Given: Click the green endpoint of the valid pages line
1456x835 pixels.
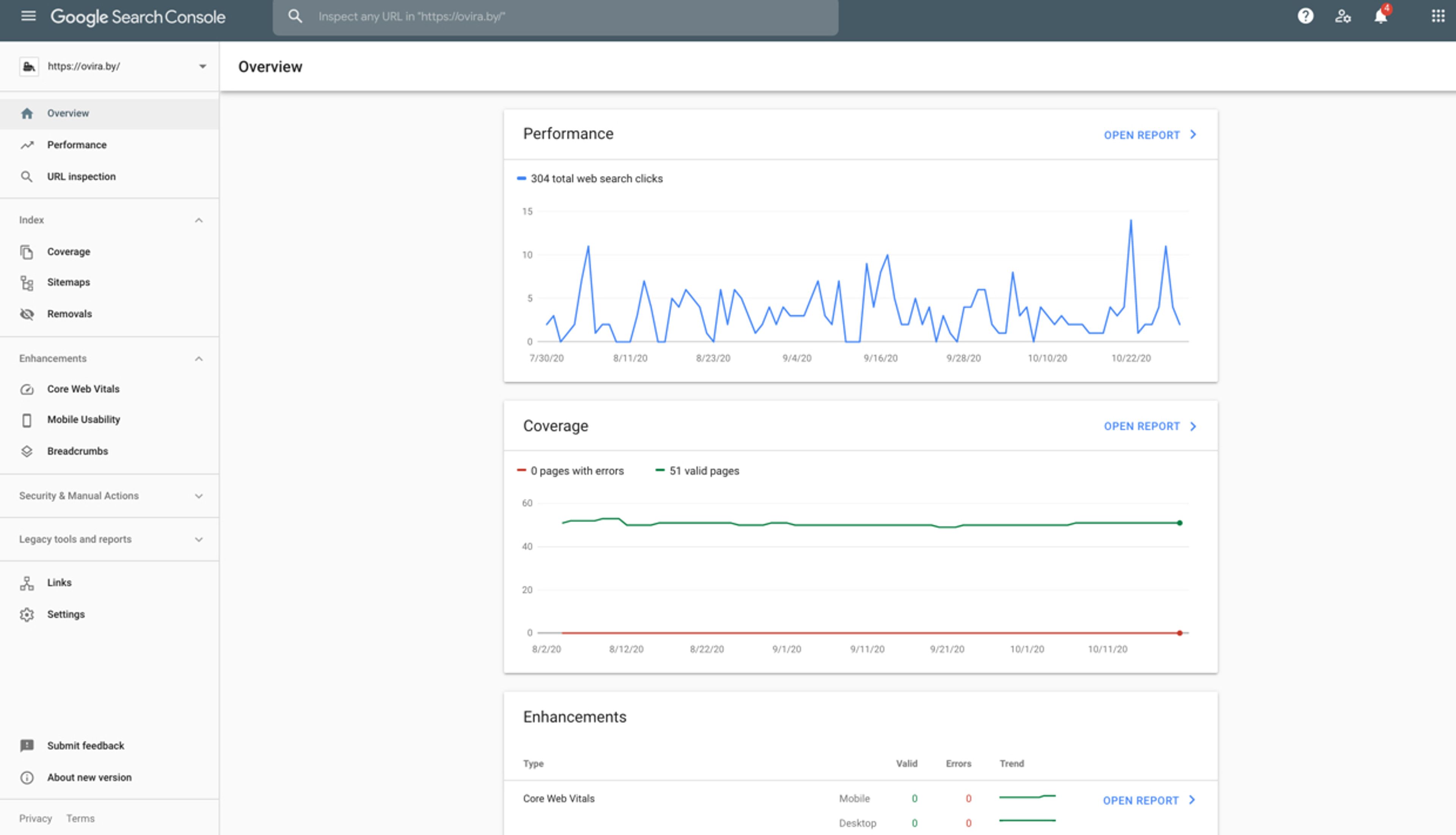Looking at the screenshot, I should pyautogui.click(x=1180, y=523).
